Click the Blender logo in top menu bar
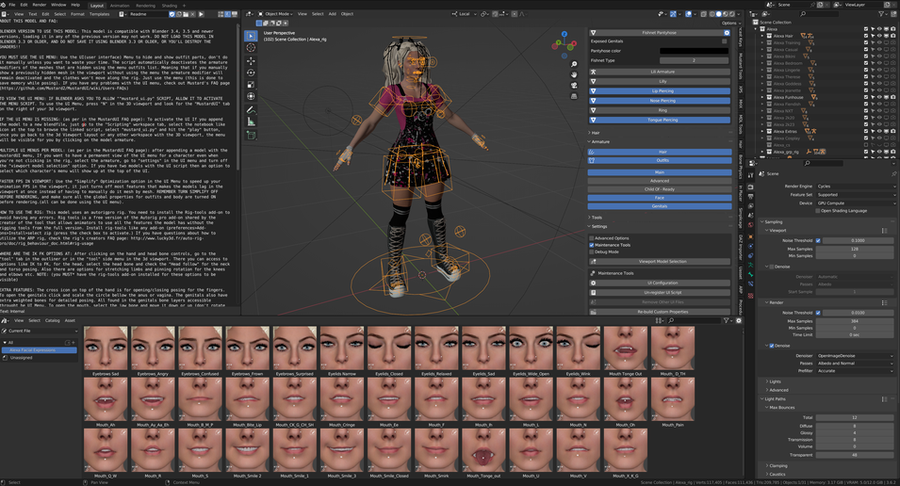Screen dimensions: 900x486 point(3,5)
